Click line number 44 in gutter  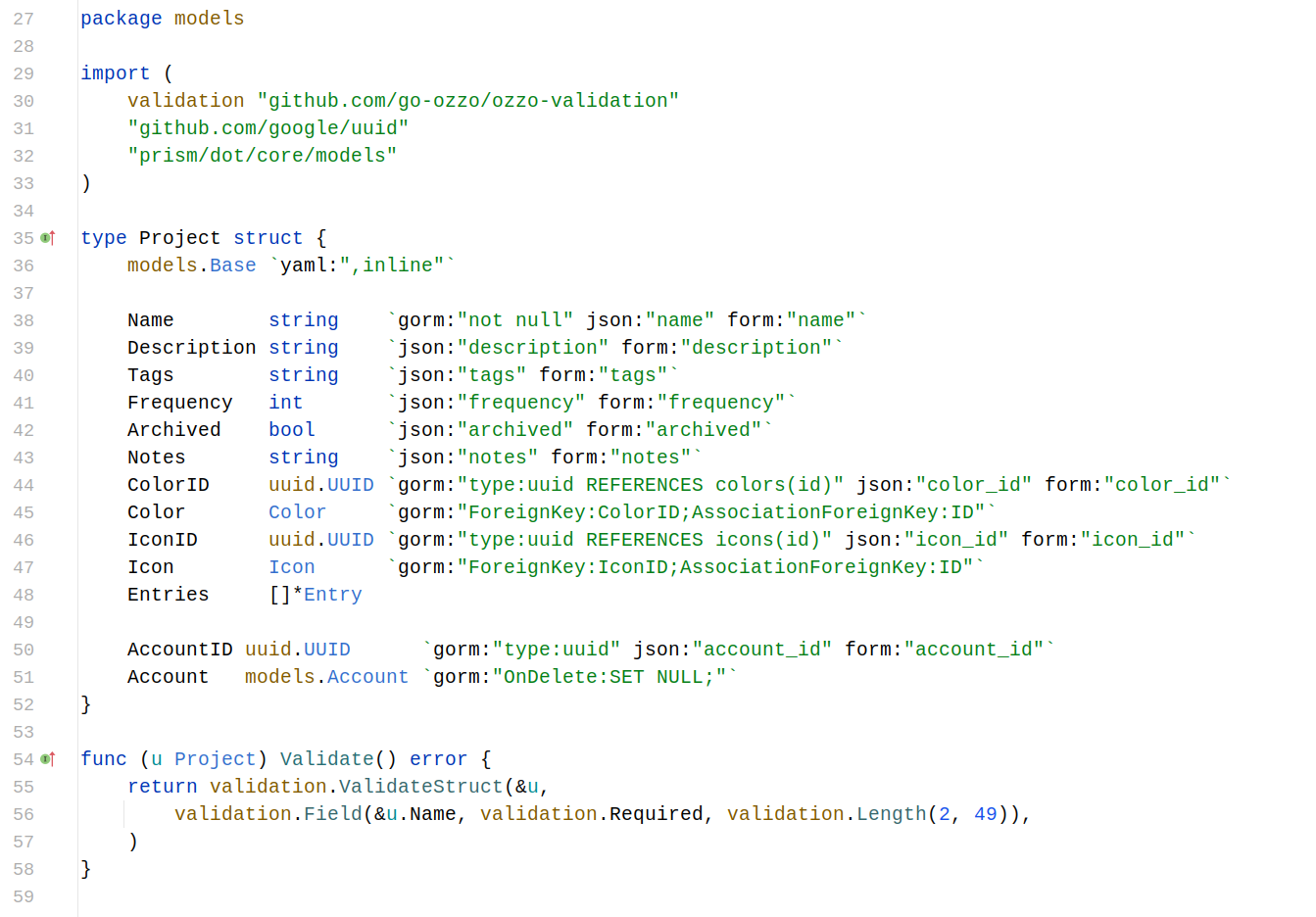tap(24, 485)
